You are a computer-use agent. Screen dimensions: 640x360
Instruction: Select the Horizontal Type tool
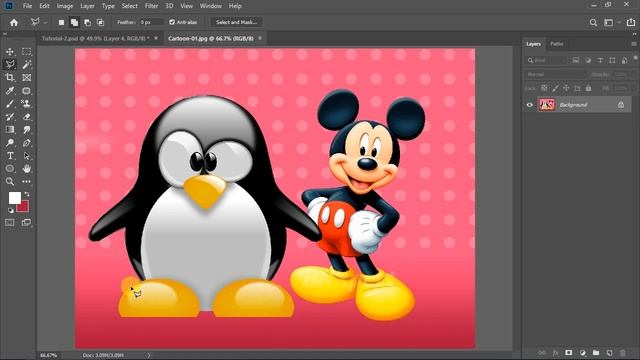10,156
